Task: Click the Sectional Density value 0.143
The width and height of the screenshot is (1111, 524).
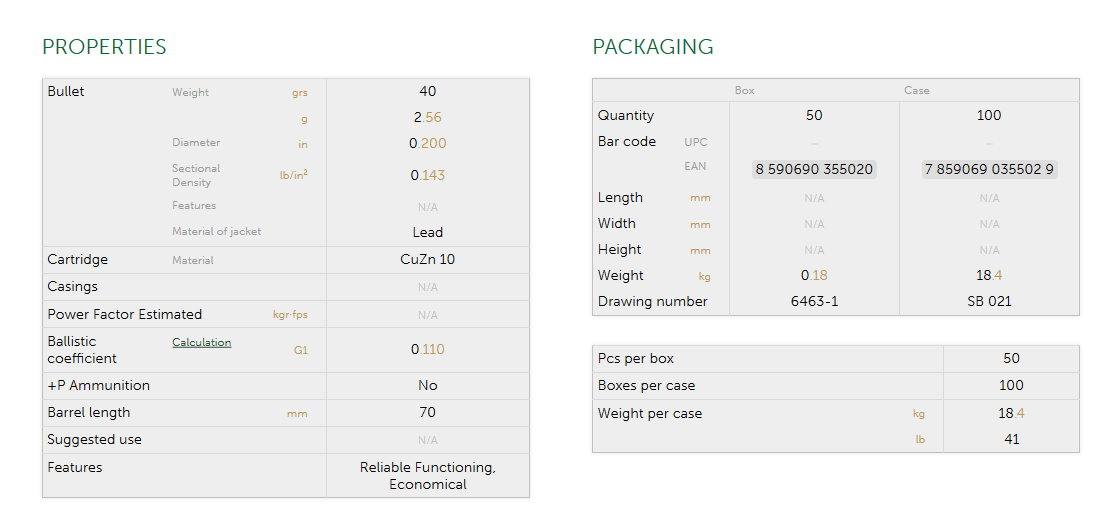Action: (428, 175)
